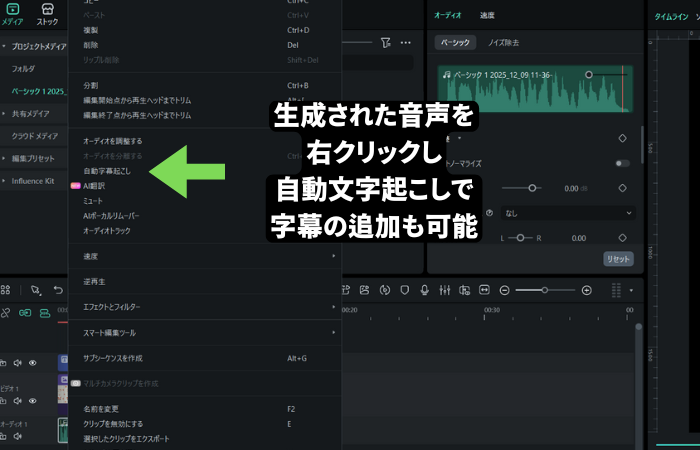Screen dimensions: 700x450
Task: Open the タイムライン tab on the right
Action: click(x=671, y=17)
